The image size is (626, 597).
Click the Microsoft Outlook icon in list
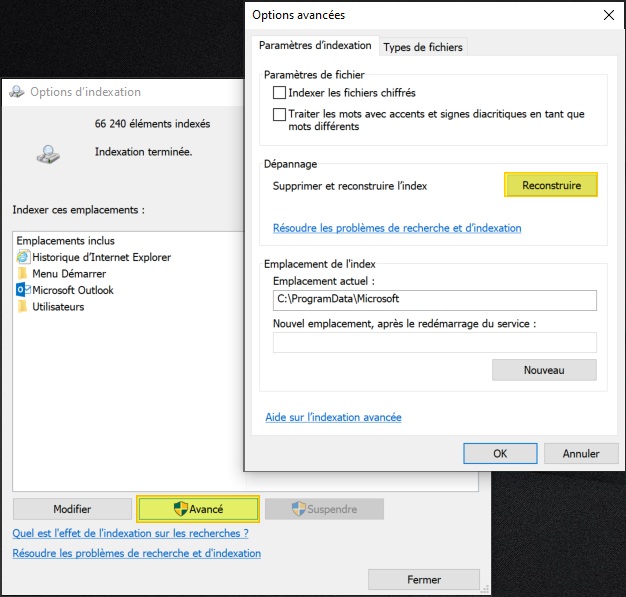click(23, 290)
